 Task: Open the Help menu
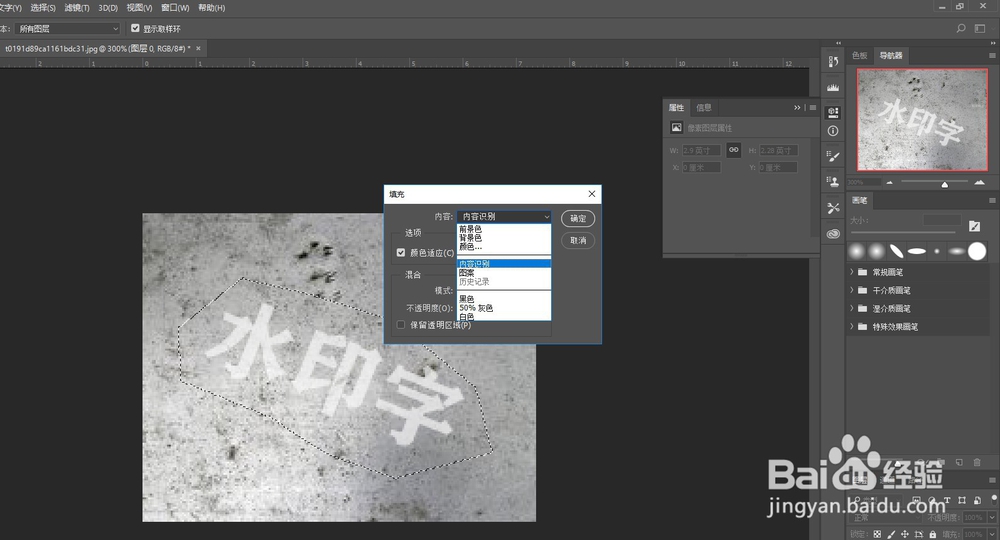[x=211, y=8]
